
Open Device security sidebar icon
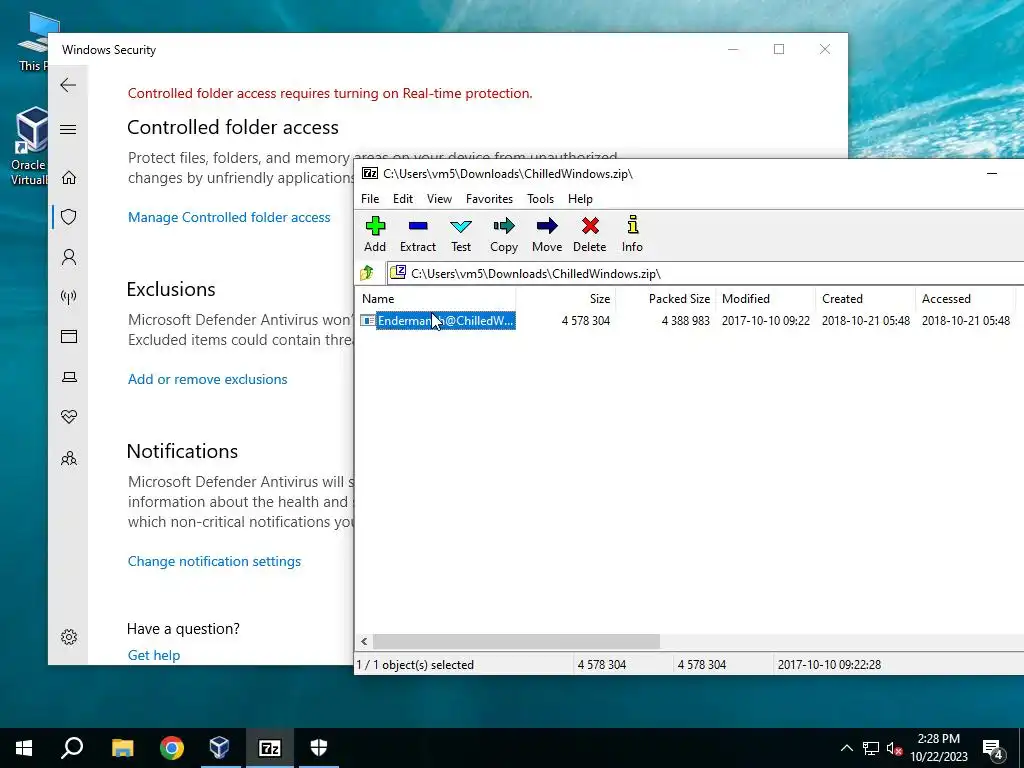click(69, 377)
